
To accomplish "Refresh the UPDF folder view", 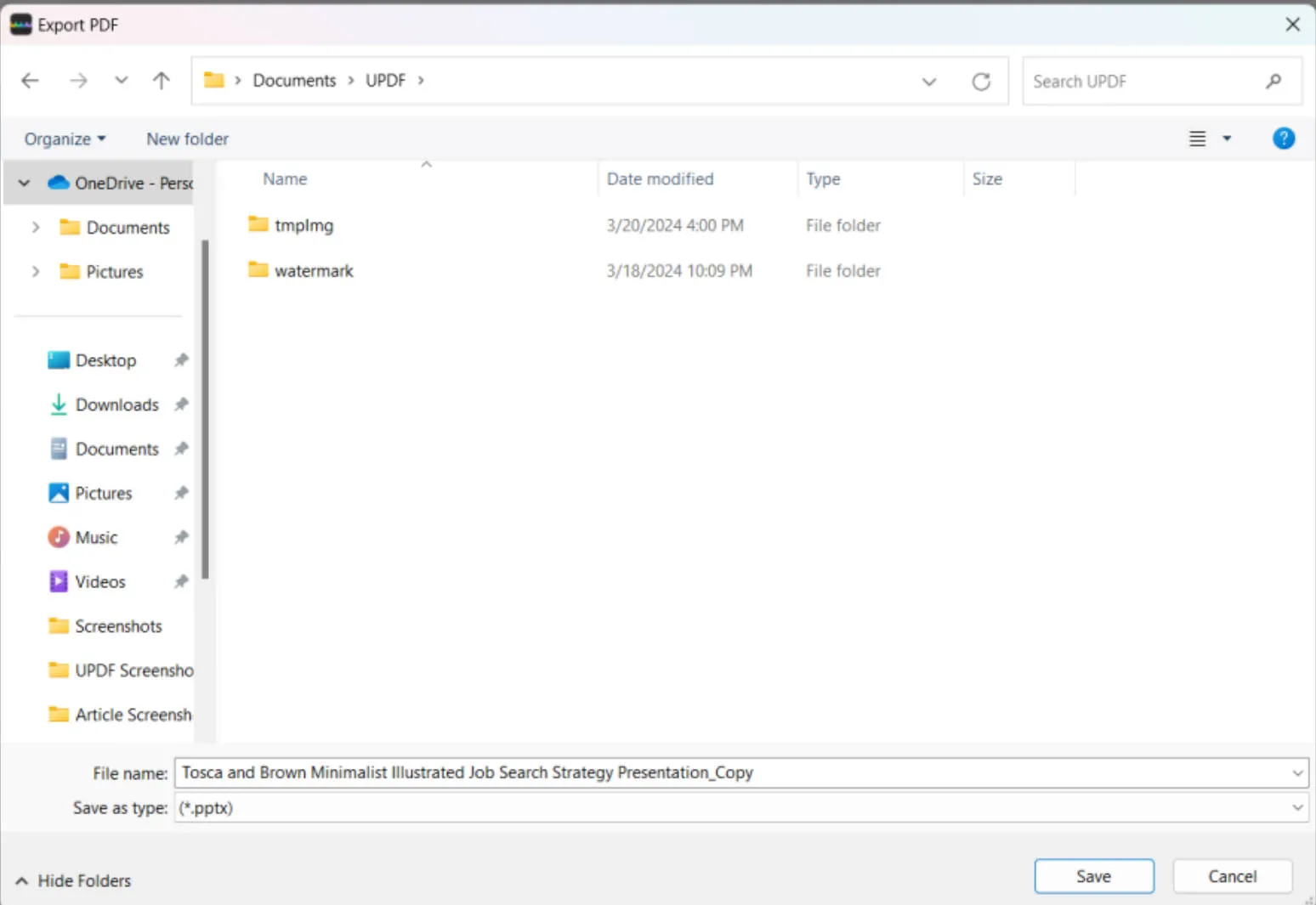I will point(981,82).
